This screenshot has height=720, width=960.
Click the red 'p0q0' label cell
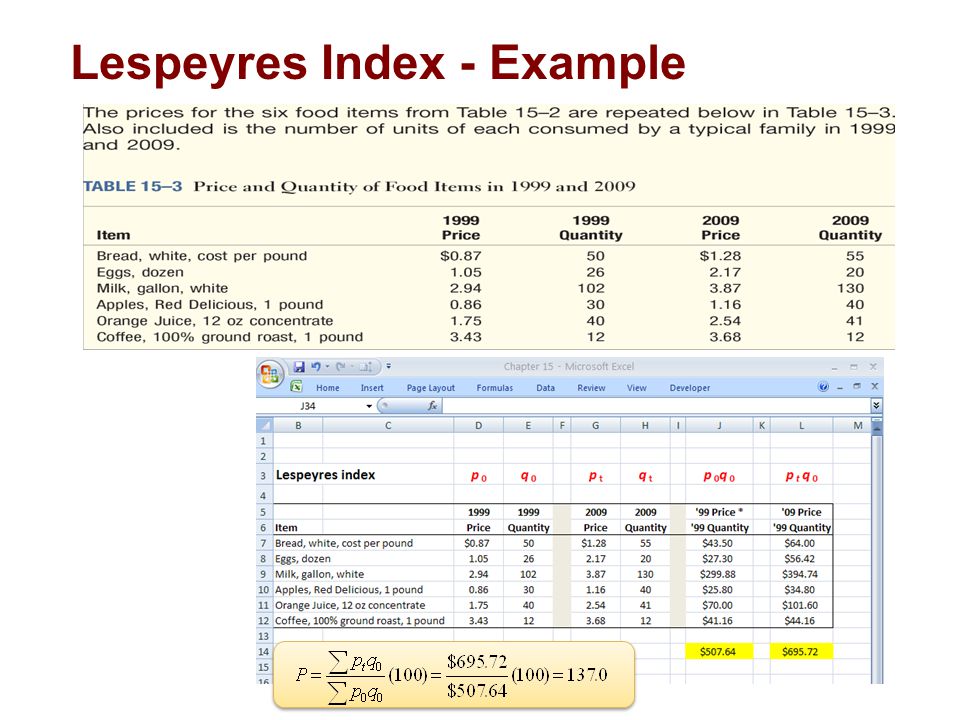pyautogui.click(x=719, y=476)
